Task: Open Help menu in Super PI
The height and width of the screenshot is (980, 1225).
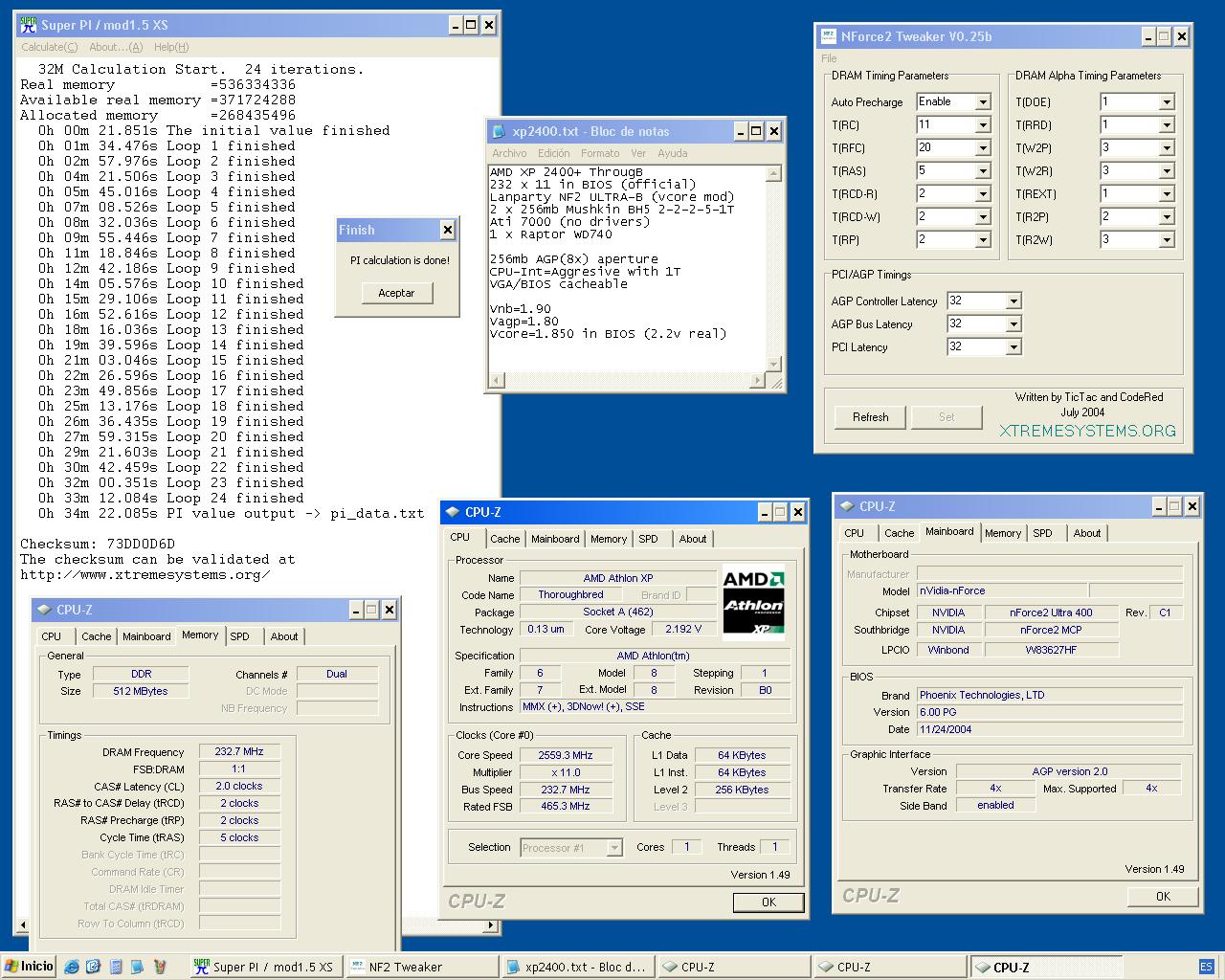Action: click(x=171, y=47)
